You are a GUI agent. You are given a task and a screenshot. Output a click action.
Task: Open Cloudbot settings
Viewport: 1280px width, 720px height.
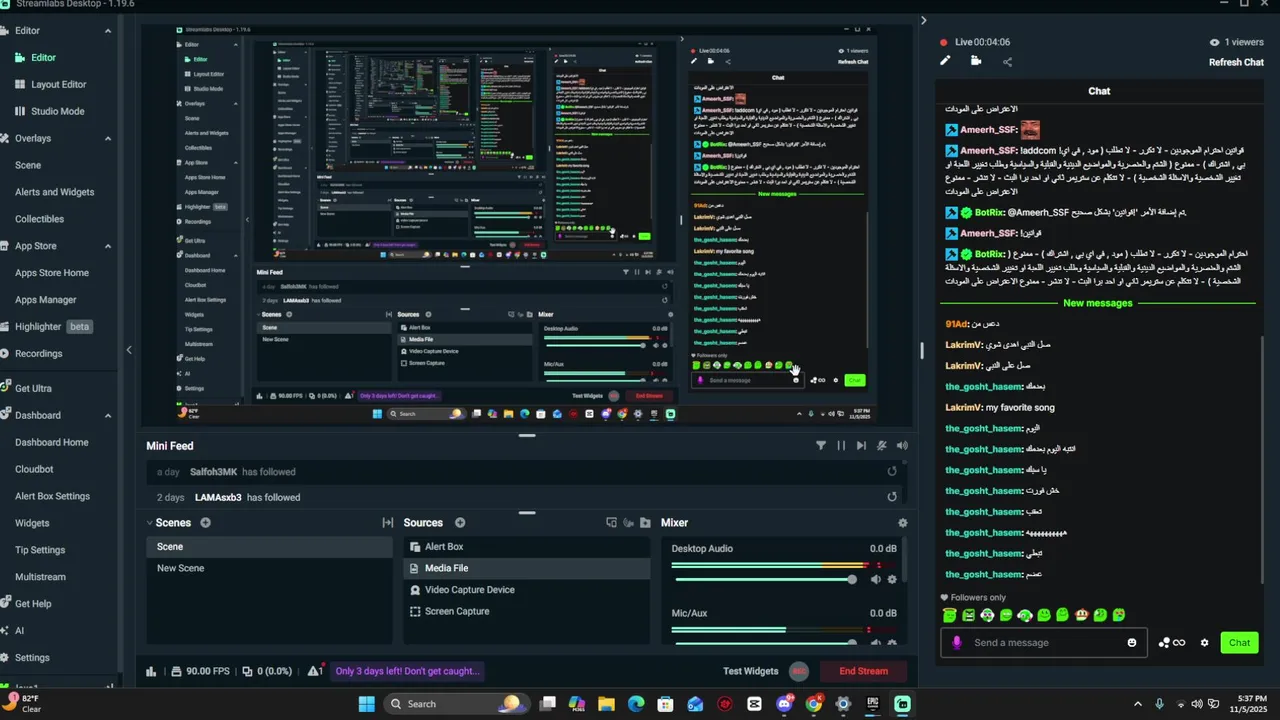(x=34, y=469)
